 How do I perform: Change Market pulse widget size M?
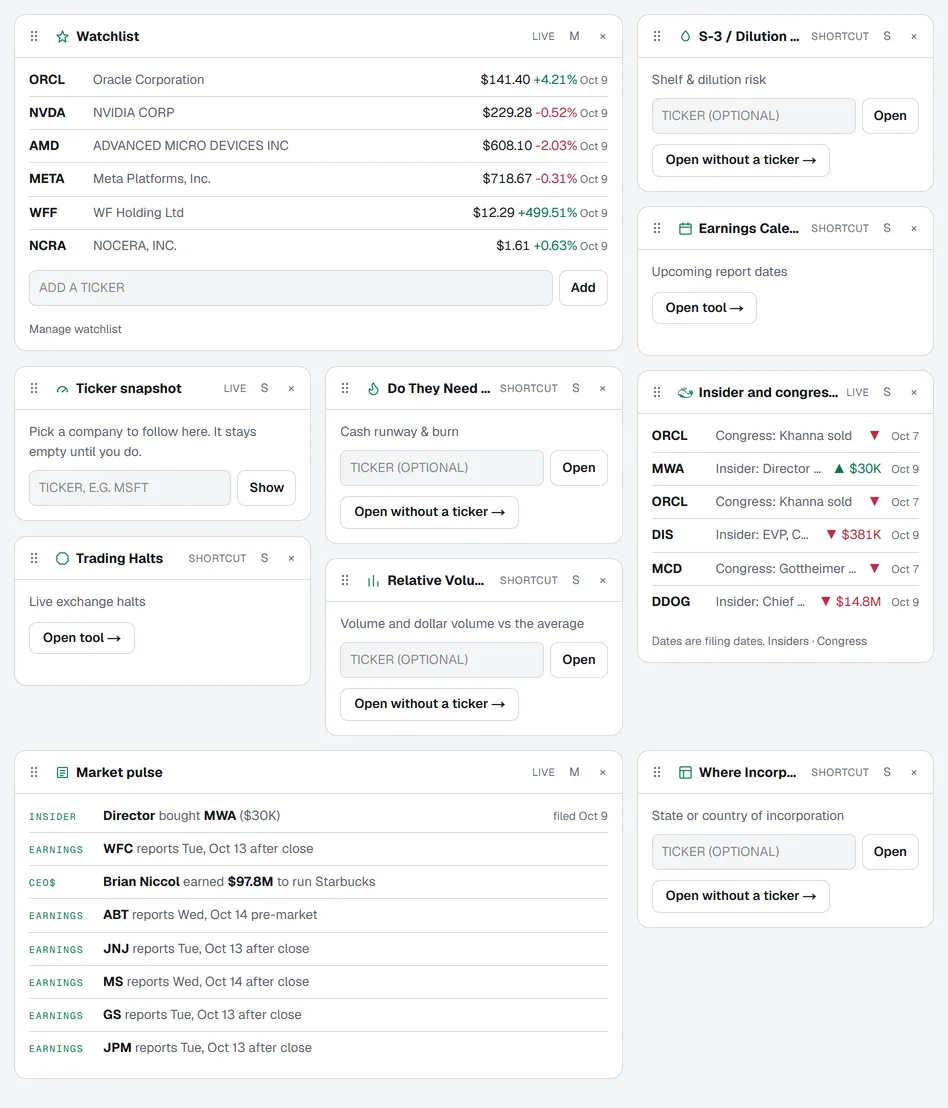point(574,772)
